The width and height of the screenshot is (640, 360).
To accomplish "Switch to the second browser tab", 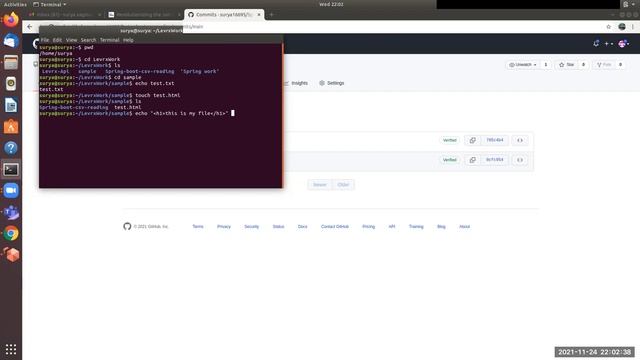I will point(144,15).
